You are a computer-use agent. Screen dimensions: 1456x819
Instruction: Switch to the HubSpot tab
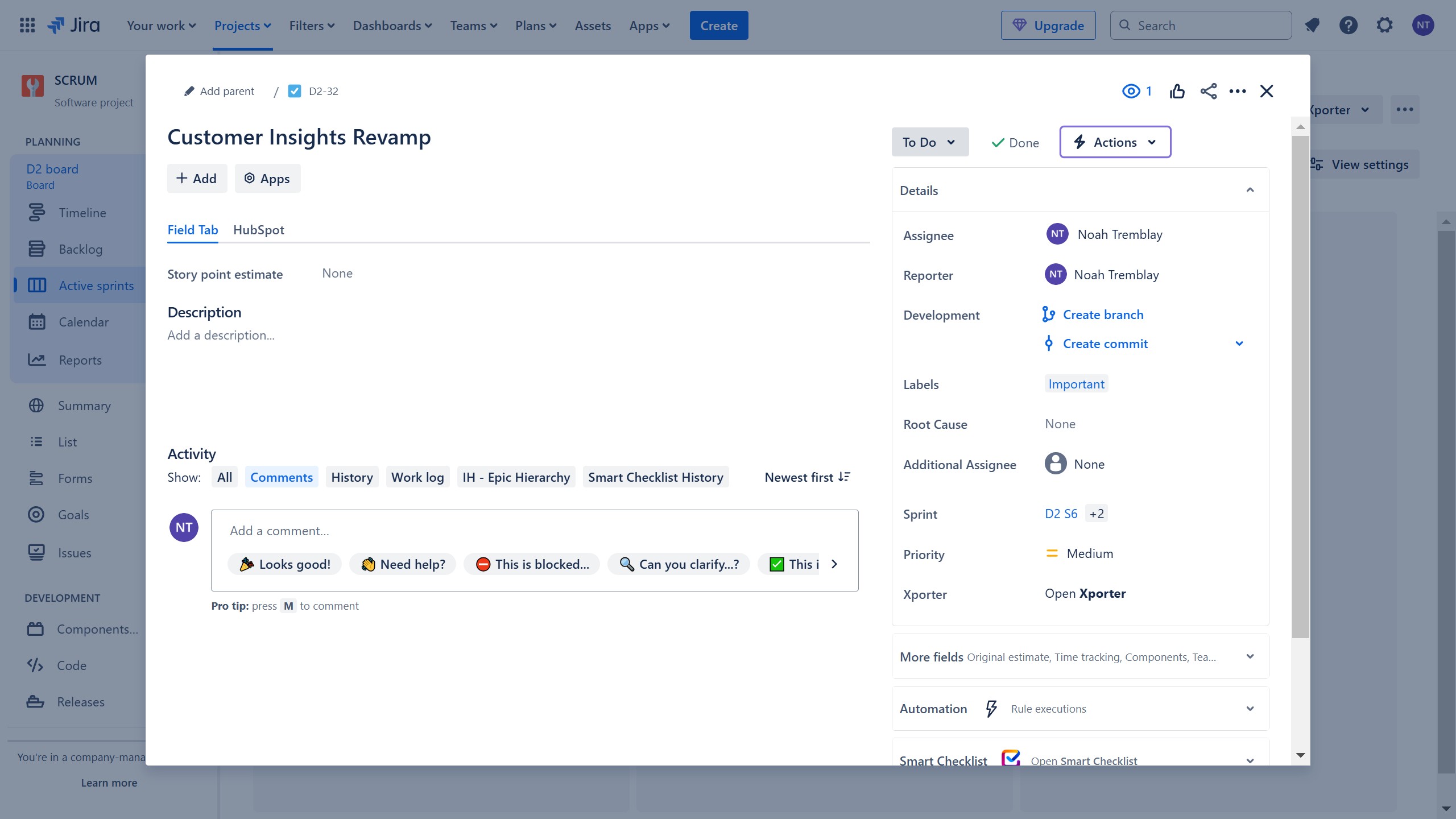(x=258, y=230)
